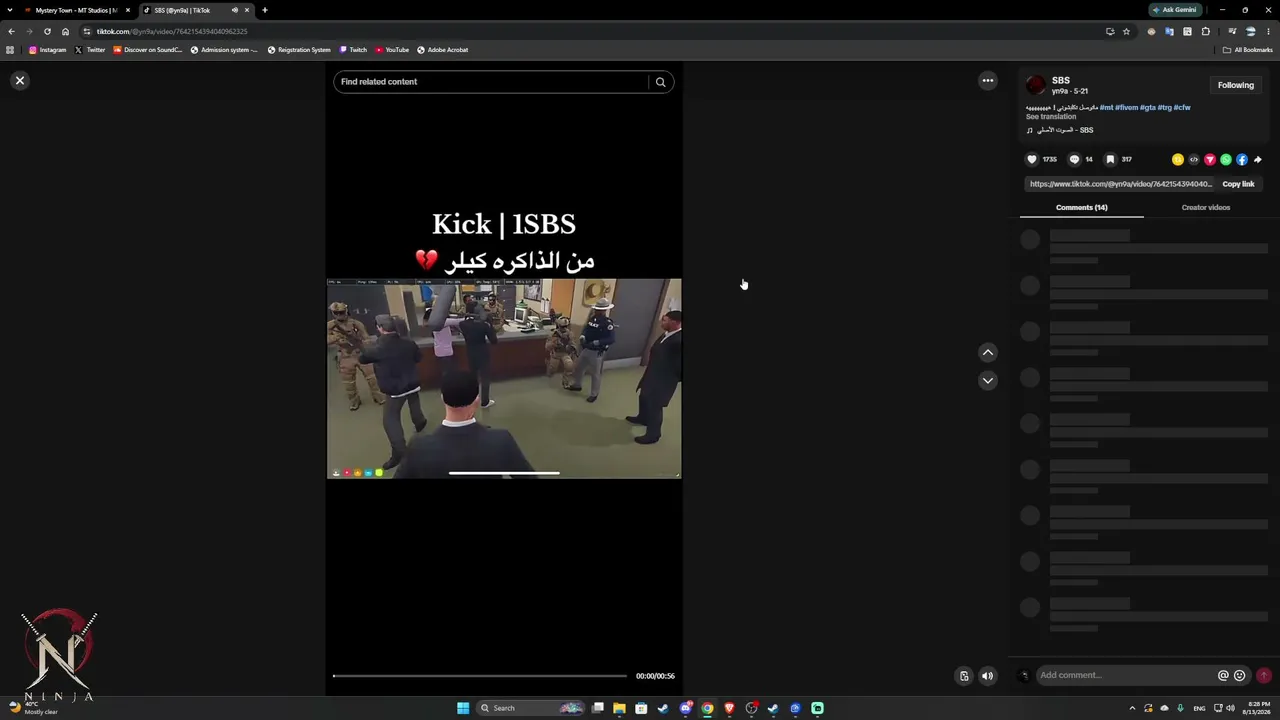Open File Explorer from the taskbar
This screenshot has width=1280, height=720.
point(619,708)
